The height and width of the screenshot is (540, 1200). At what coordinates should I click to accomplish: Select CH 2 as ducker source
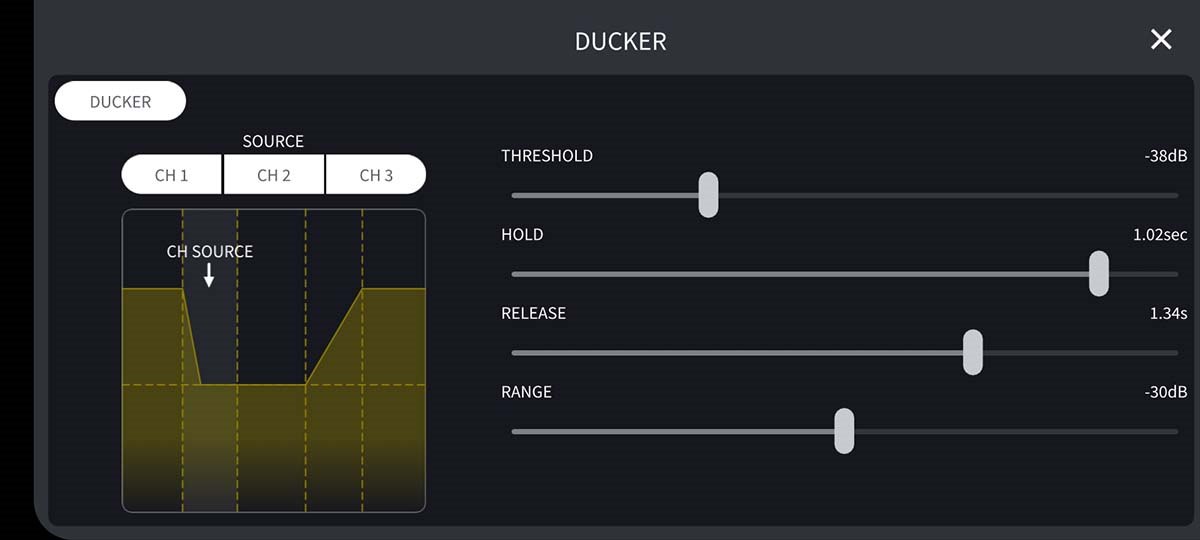[274, 175]
